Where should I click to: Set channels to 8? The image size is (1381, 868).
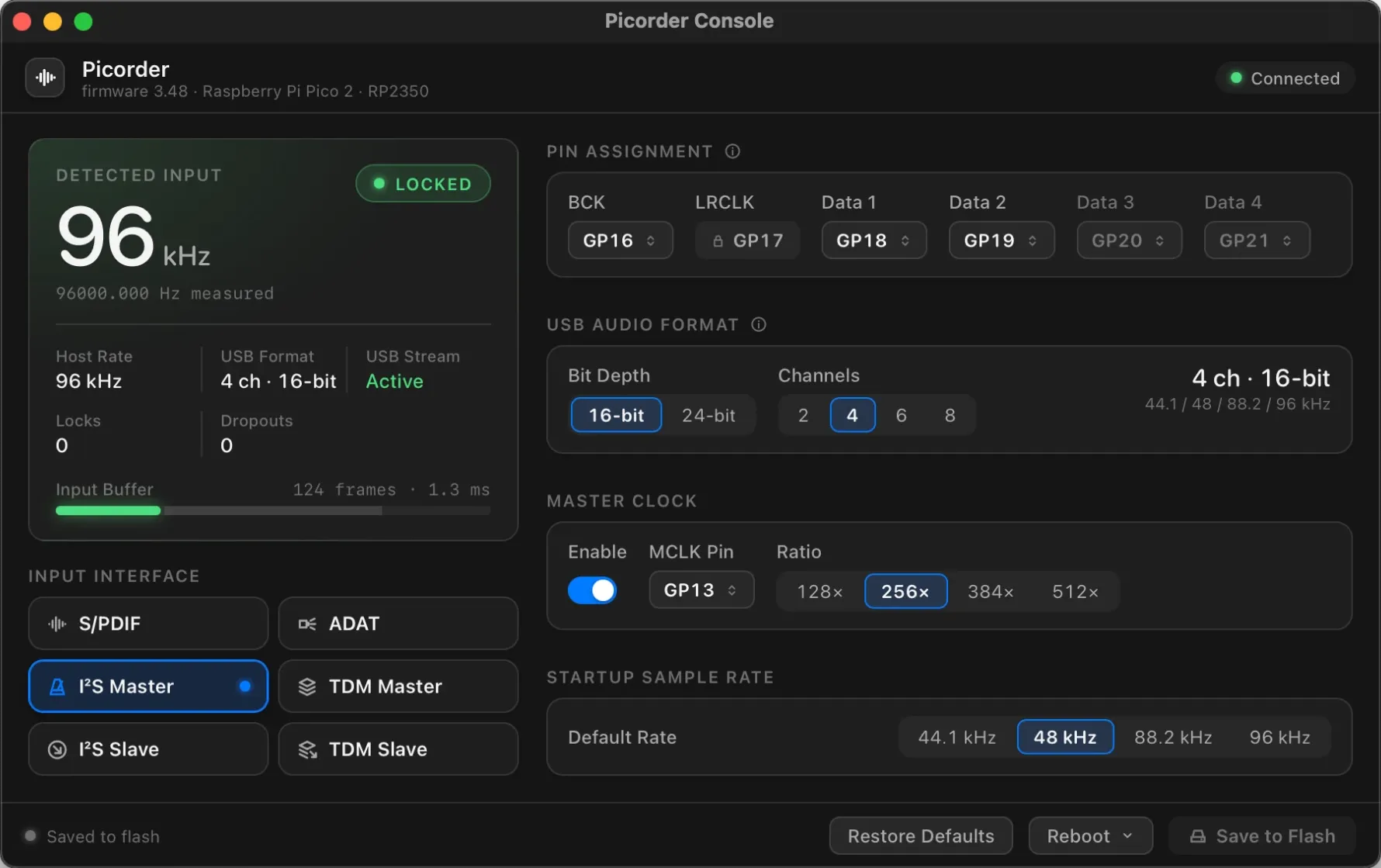click(950, 415)
